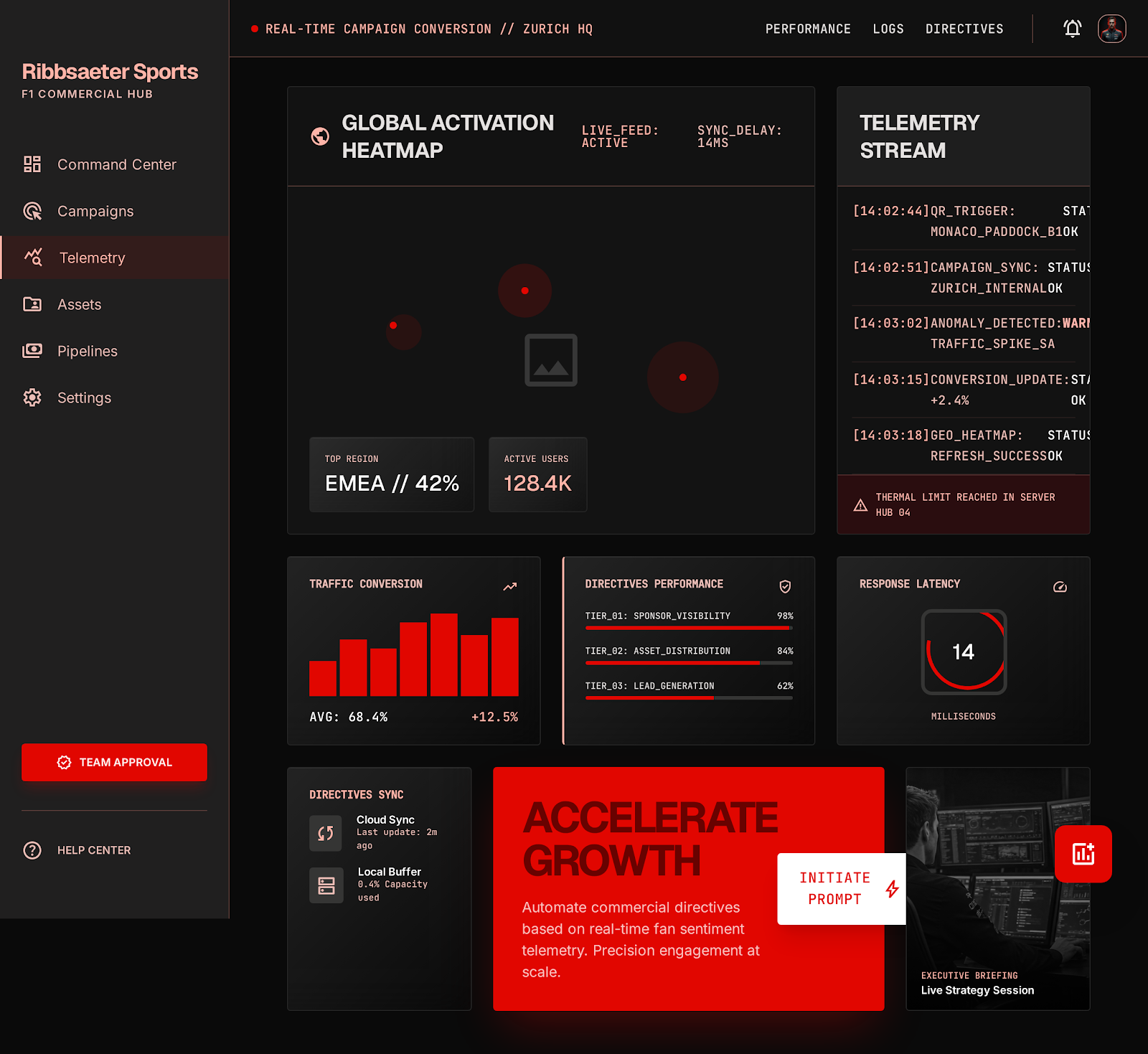Navigate to Campaigns section

click(115, 211)
